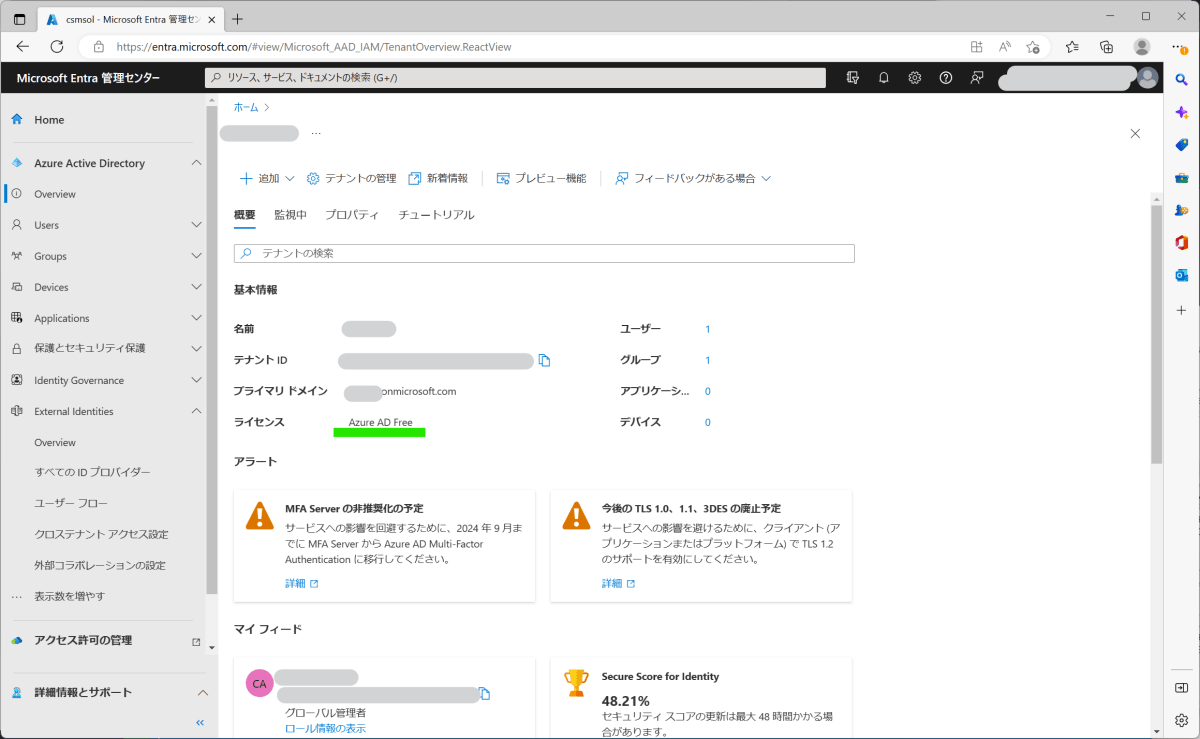Open 詳細 link in TLS alert
Viewport: 1200px width, 739px height.
point(618,583)
